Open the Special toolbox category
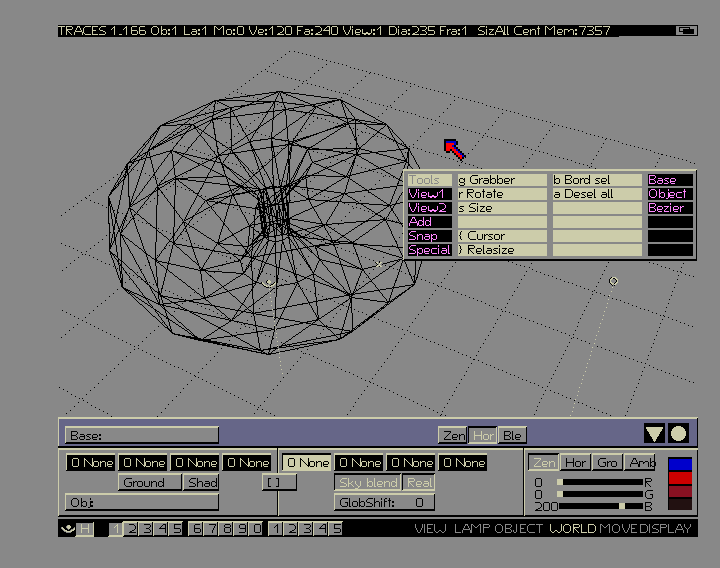Image resolution: width=720 pixels, height=568 pixels. tap(429, 250)
